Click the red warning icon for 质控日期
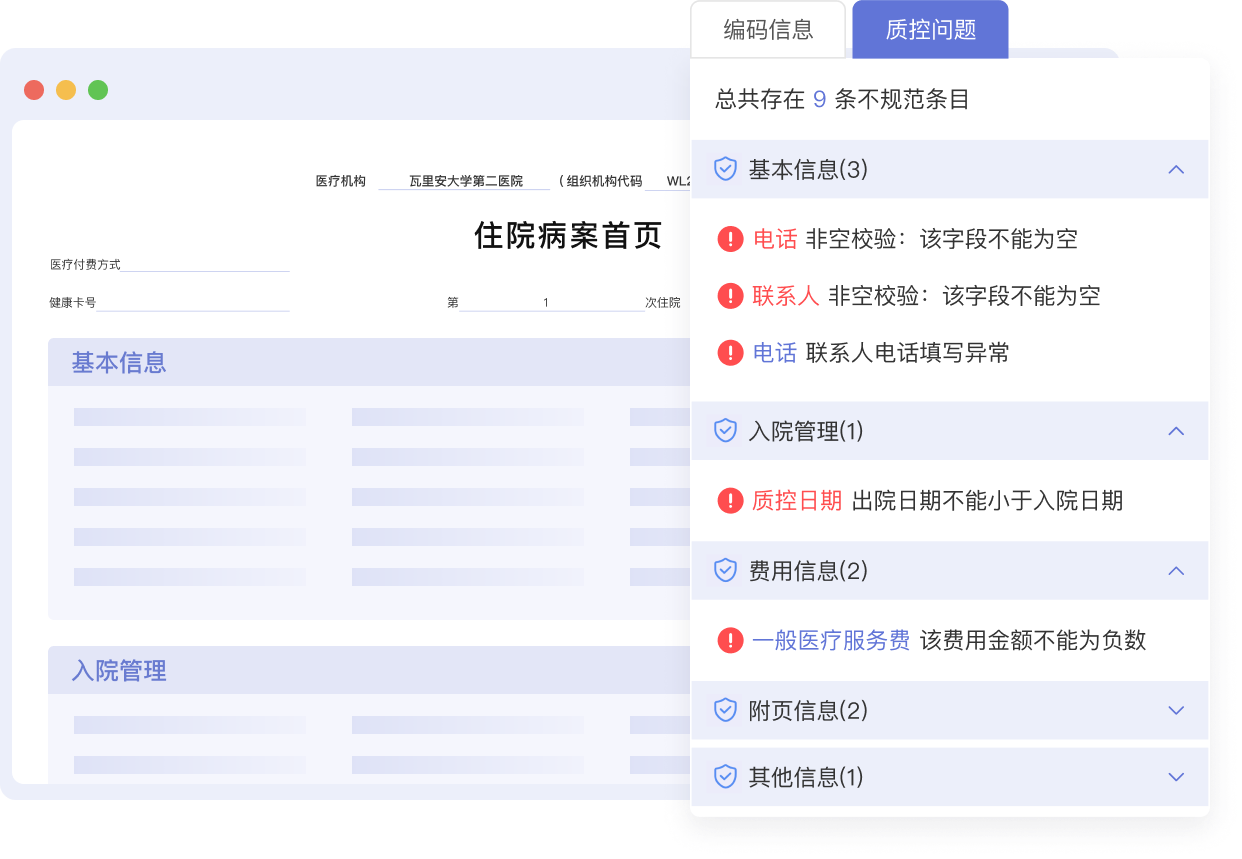This screenshot has width=1242, height=859. click(x=730, y=500)
